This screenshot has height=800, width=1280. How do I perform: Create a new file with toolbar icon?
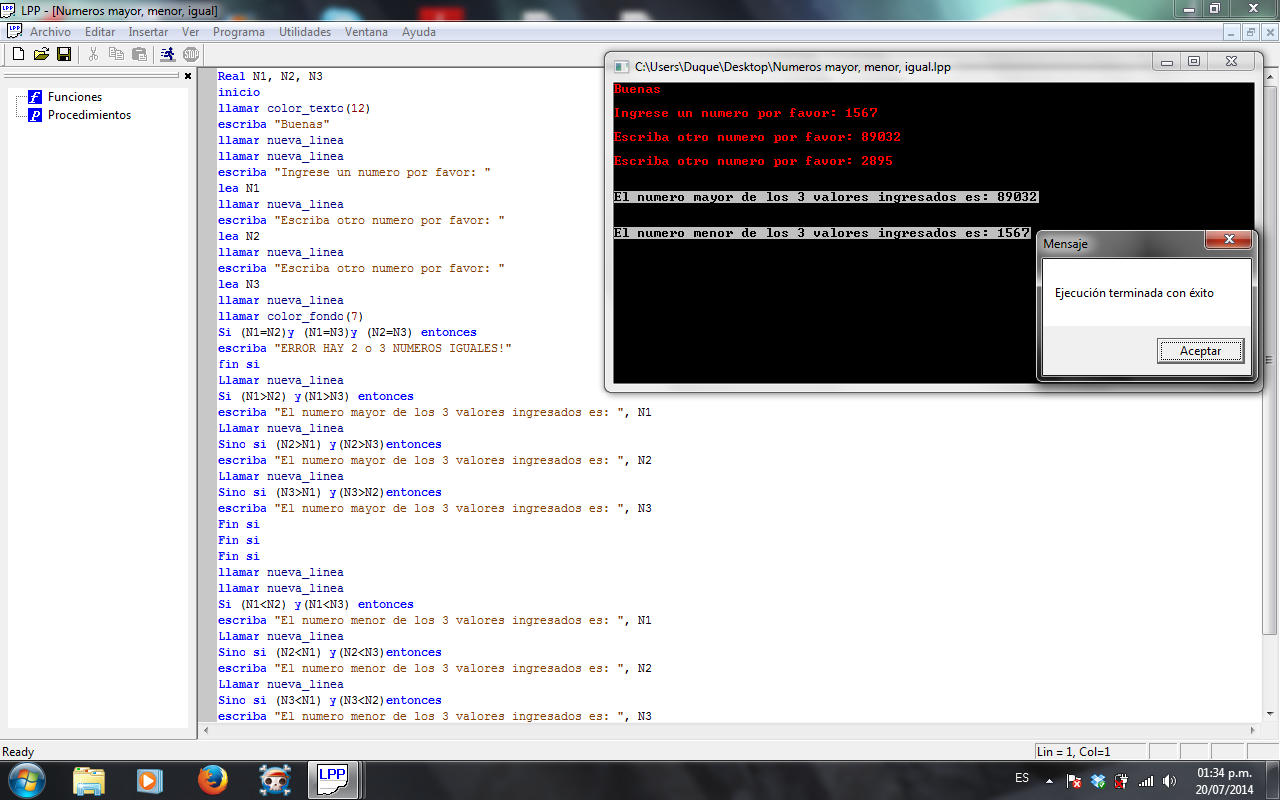pos(18,54)
